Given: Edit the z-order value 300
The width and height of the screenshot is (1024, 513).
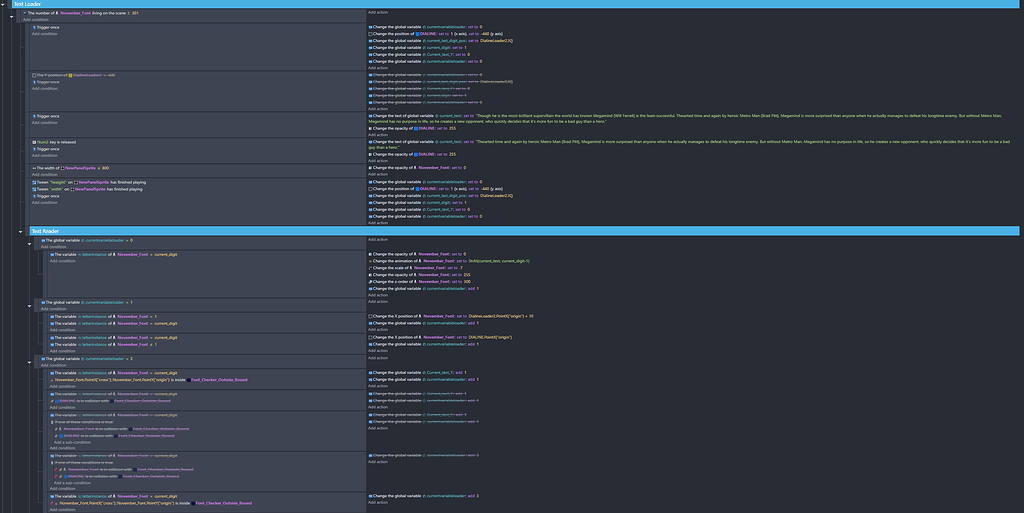Looking at the screenshot, I should tap(466, 281).
